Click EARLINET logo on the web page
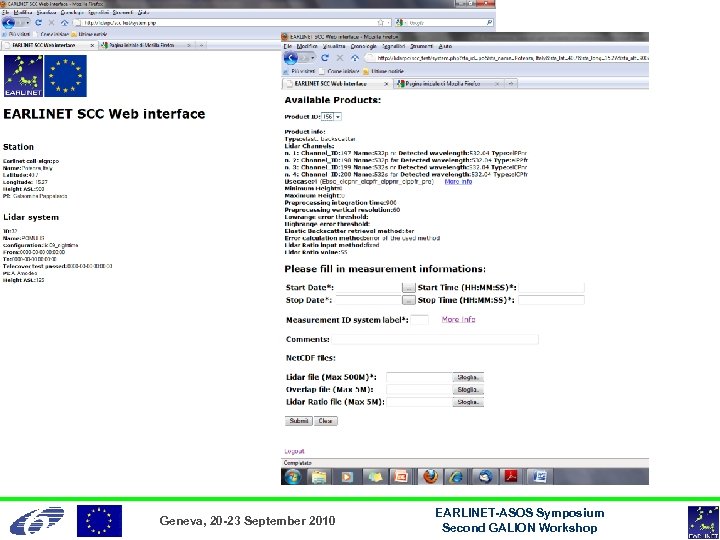The height and width of the screenshot is (540, 720). [23, 76]
